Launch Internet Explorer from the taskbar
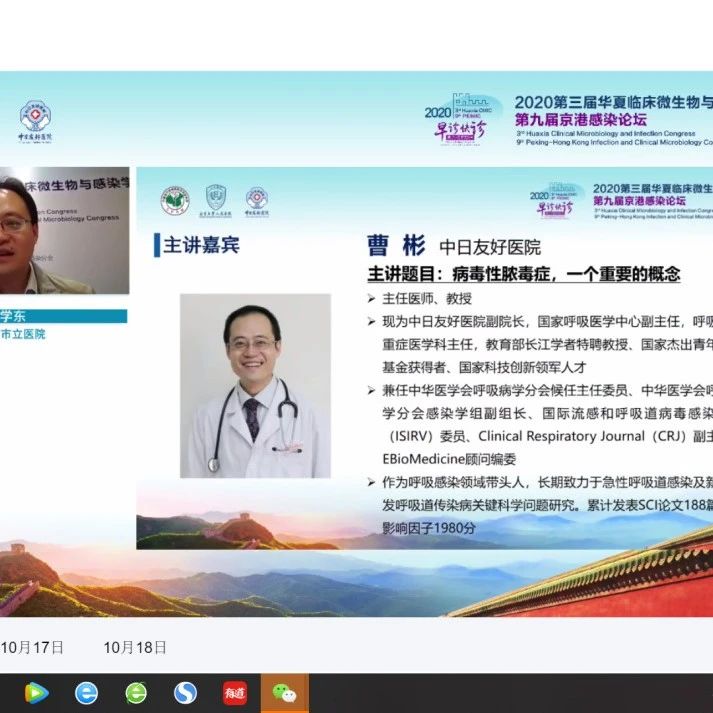The image size is (713, 713). click(87, 692)
